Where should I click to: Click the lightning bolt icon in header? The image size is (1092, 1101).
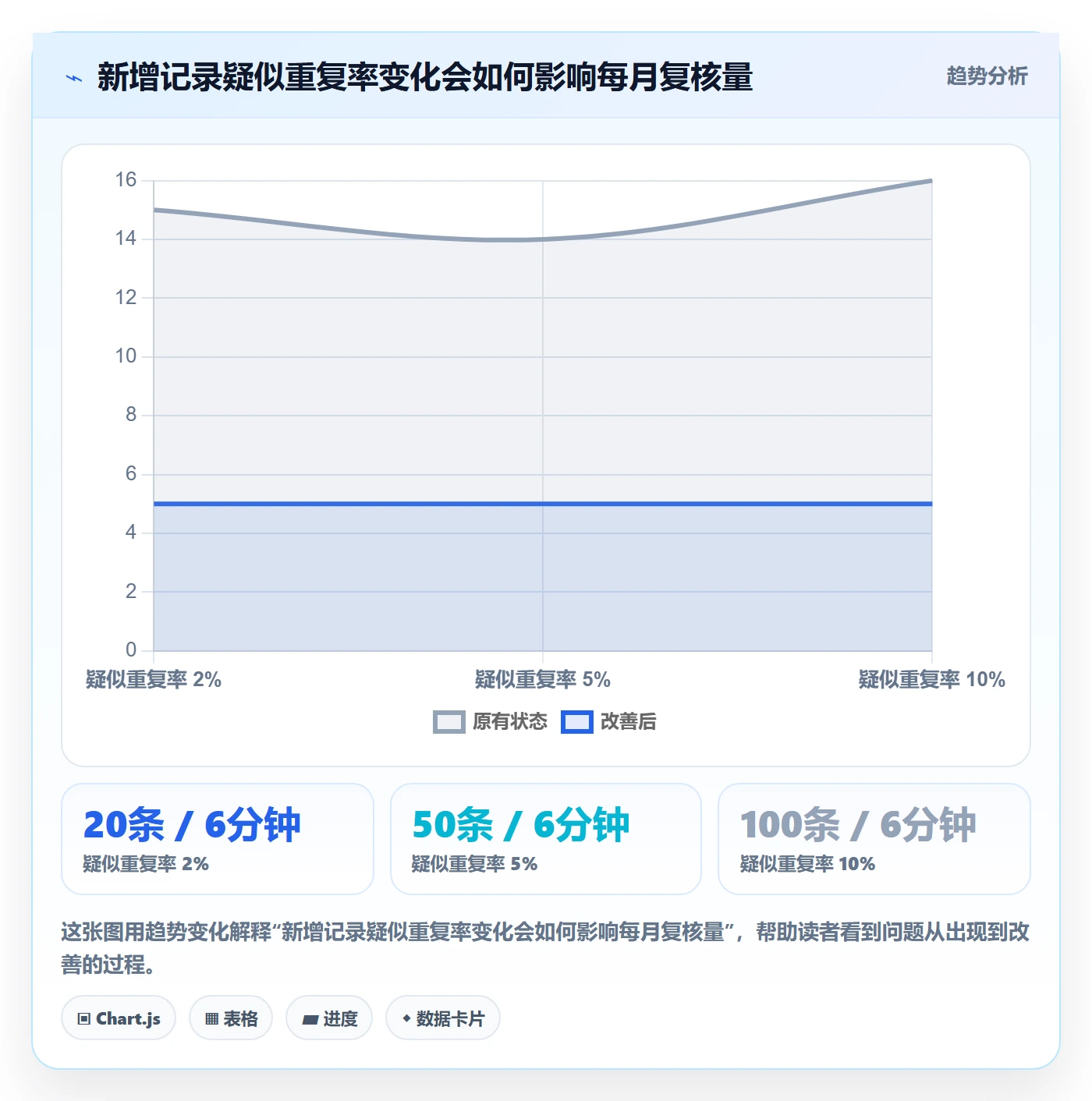(74, 78)
